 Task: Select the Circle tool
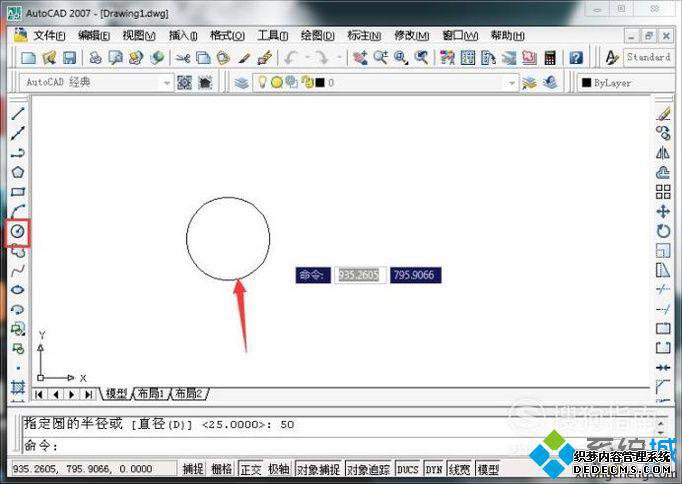point(17,231)
